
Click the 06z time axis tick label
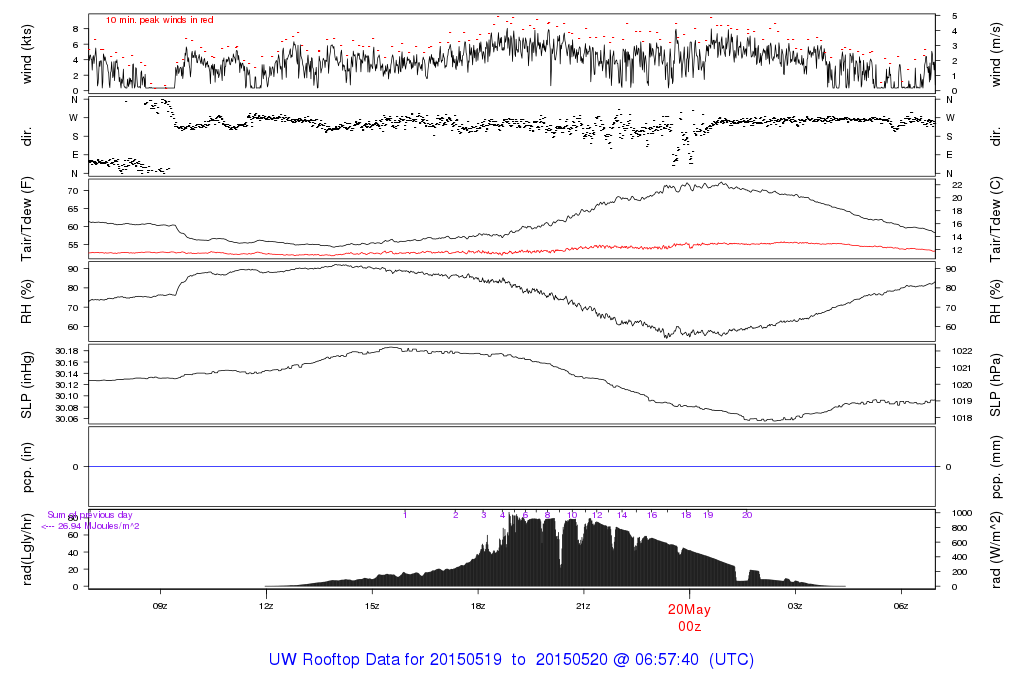[901, 606]
